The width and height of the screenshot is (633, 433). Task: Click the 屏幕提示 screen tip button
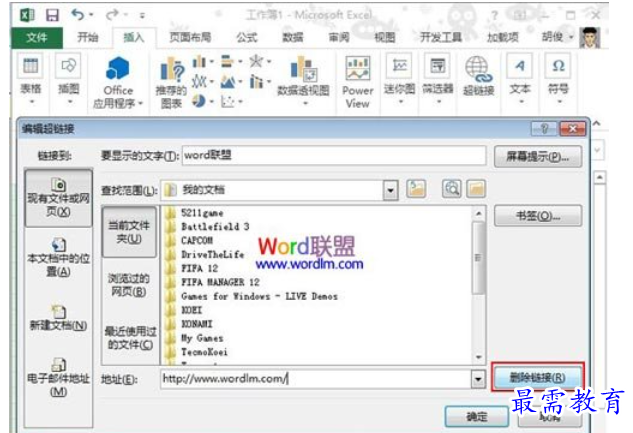(x=538, y=157)
